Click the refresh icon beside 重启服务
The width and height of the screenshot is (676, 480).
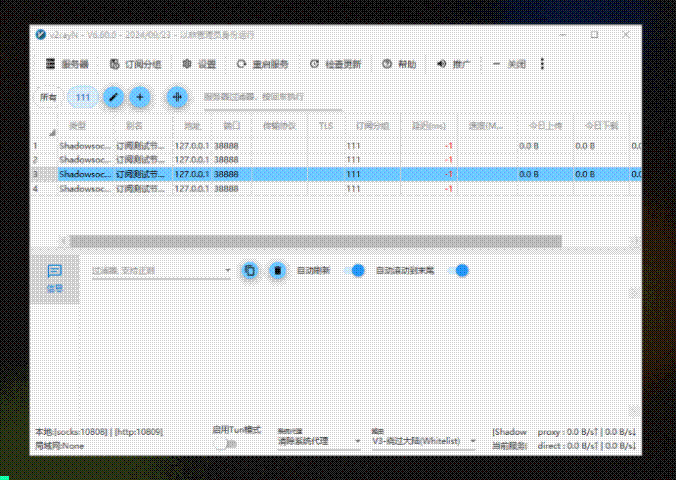coord(241,64)
